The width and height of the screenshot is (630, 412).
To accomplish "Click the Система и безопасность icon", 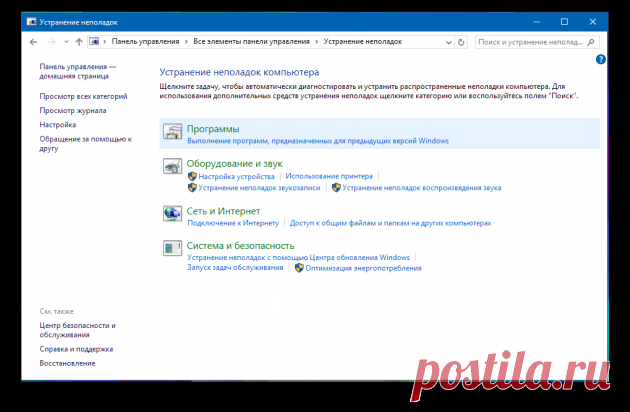I will (172, 248).
